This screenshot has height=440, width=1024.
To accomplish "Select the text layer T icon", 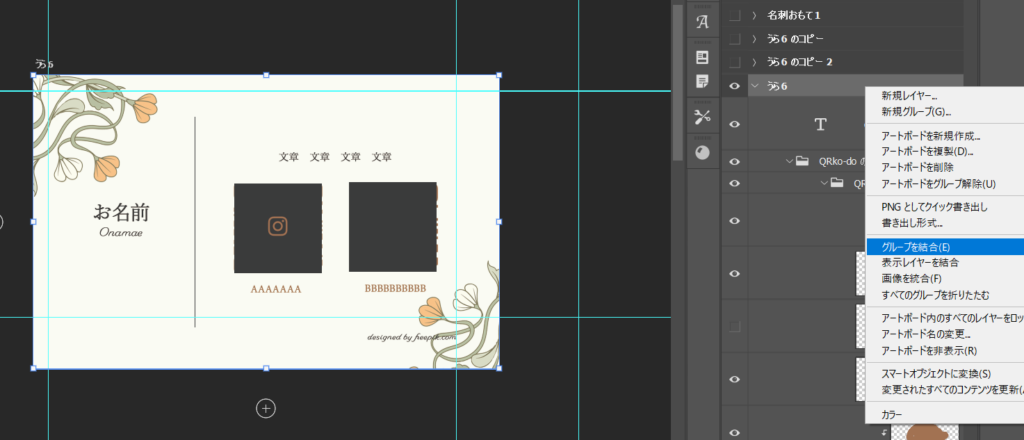I will (x=820, y=124).
